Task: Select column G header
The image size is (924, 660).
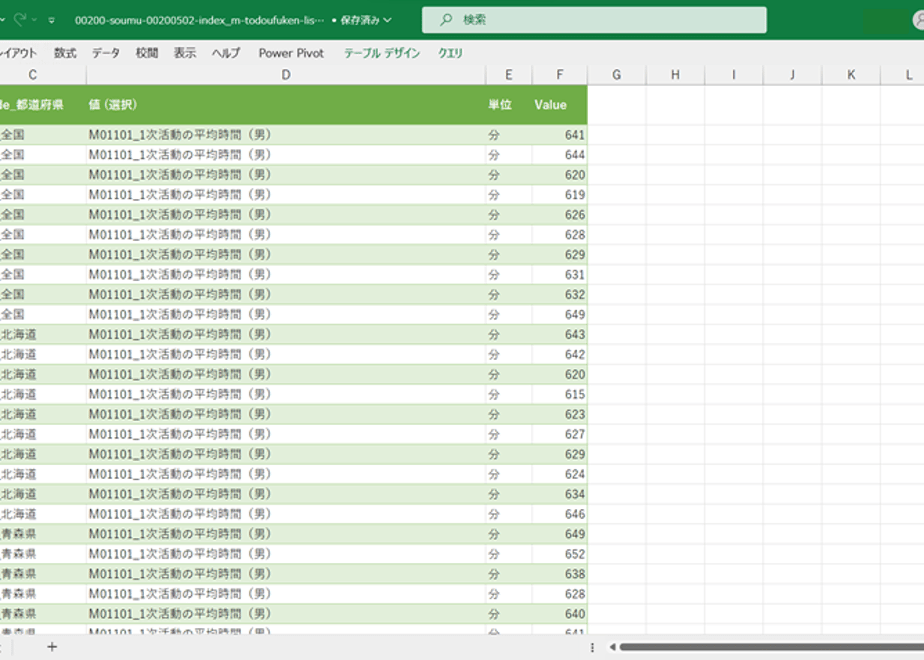Action: (616, 75)
